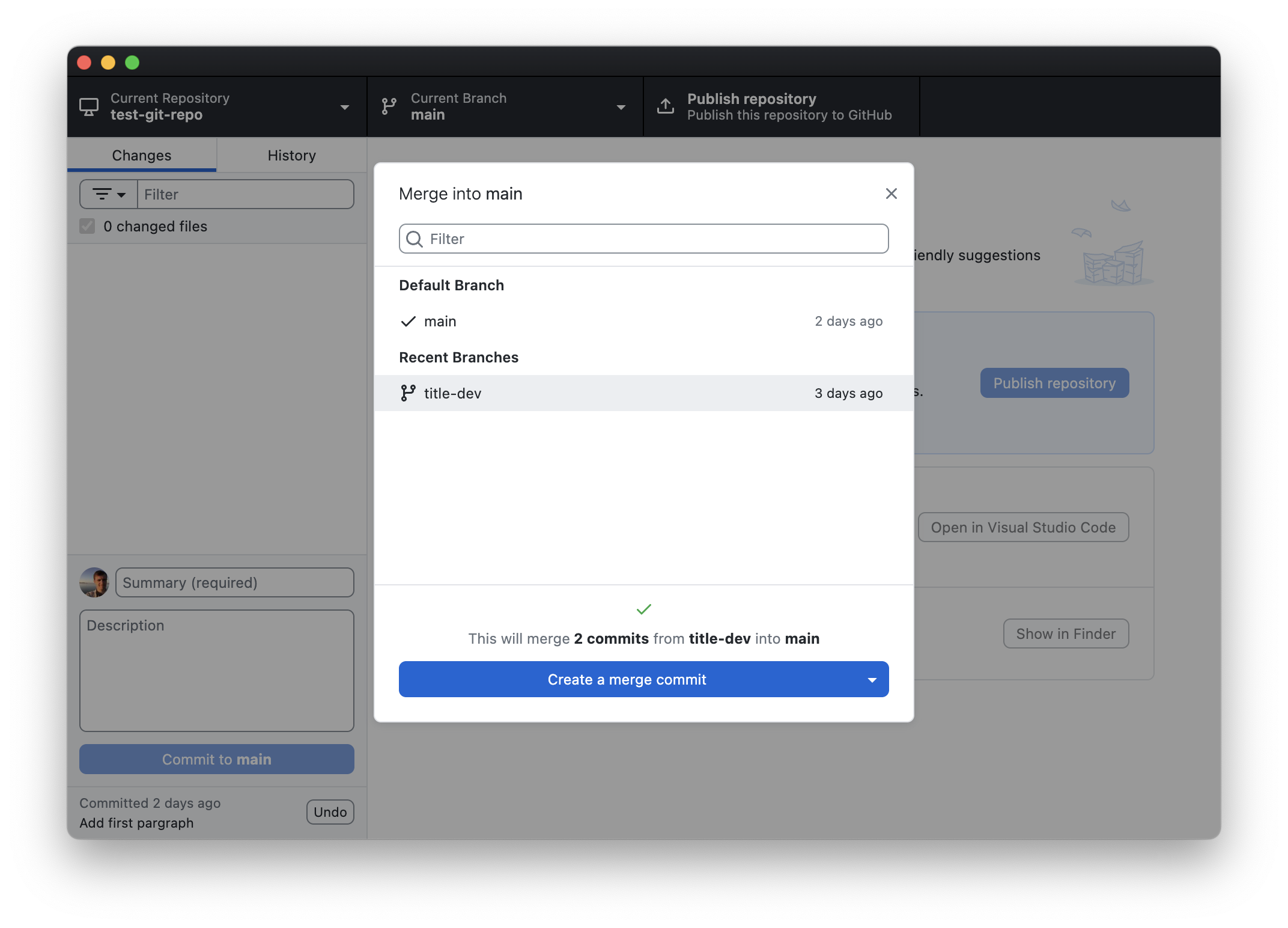Click the '2 days ago' timestamp for main
Viewport: 1288px width, 928px height.
(x=848, y=322)
